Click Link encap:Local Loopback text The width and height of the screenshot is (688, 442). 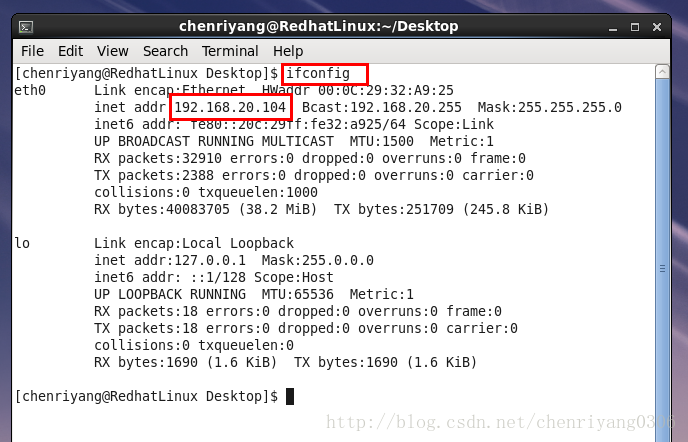click(x=194, y=243)
